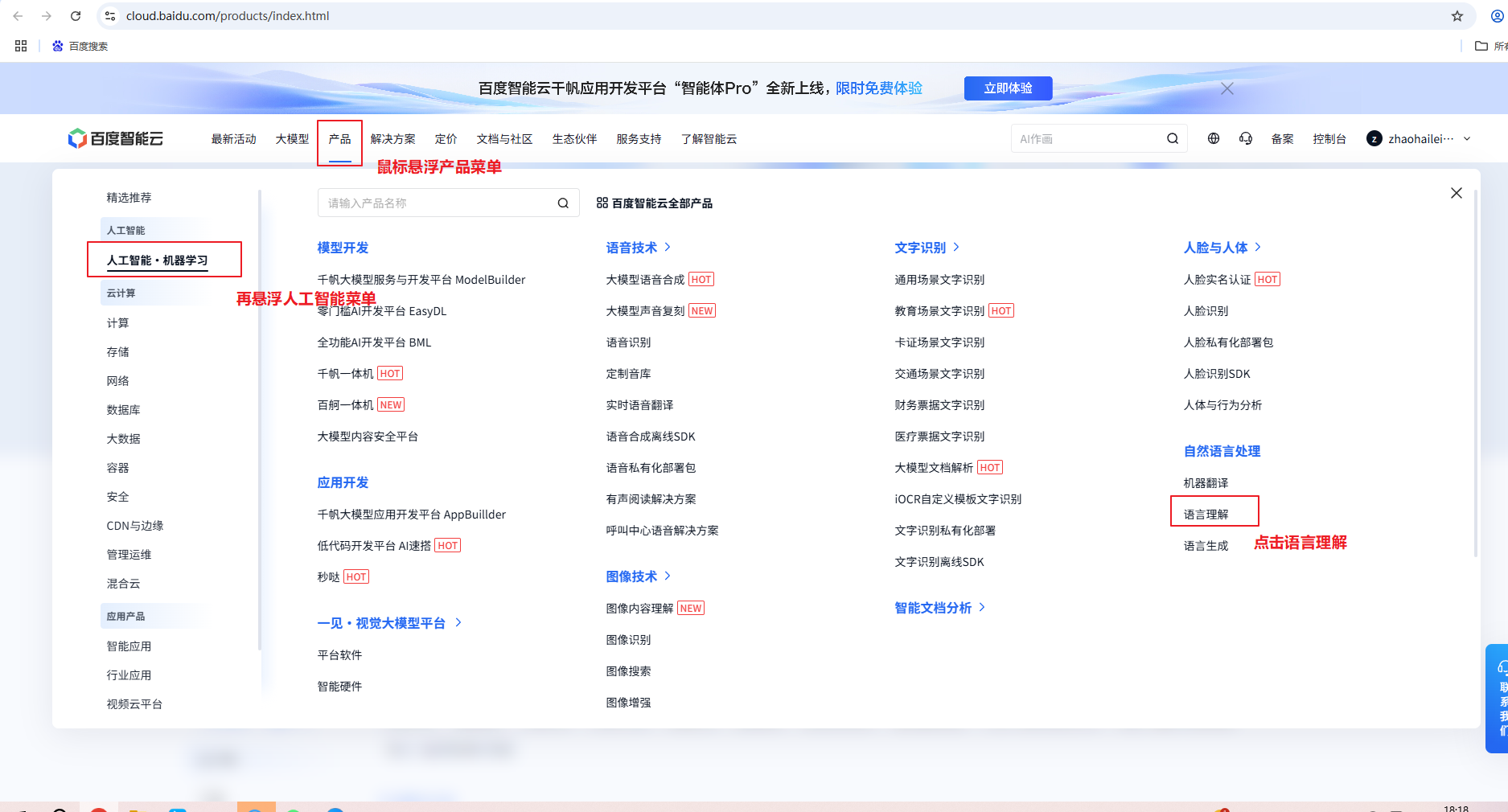
Task: Open 百度智能云全部产品 grid link
Action: [655, 203]
